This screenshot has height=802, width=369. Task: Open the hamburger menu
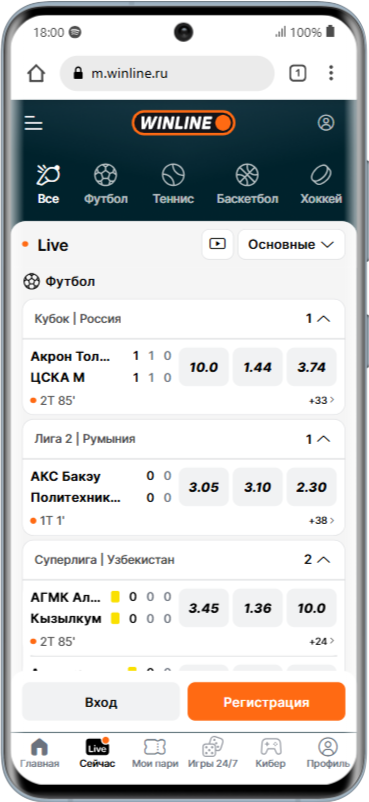pos(34,123)
